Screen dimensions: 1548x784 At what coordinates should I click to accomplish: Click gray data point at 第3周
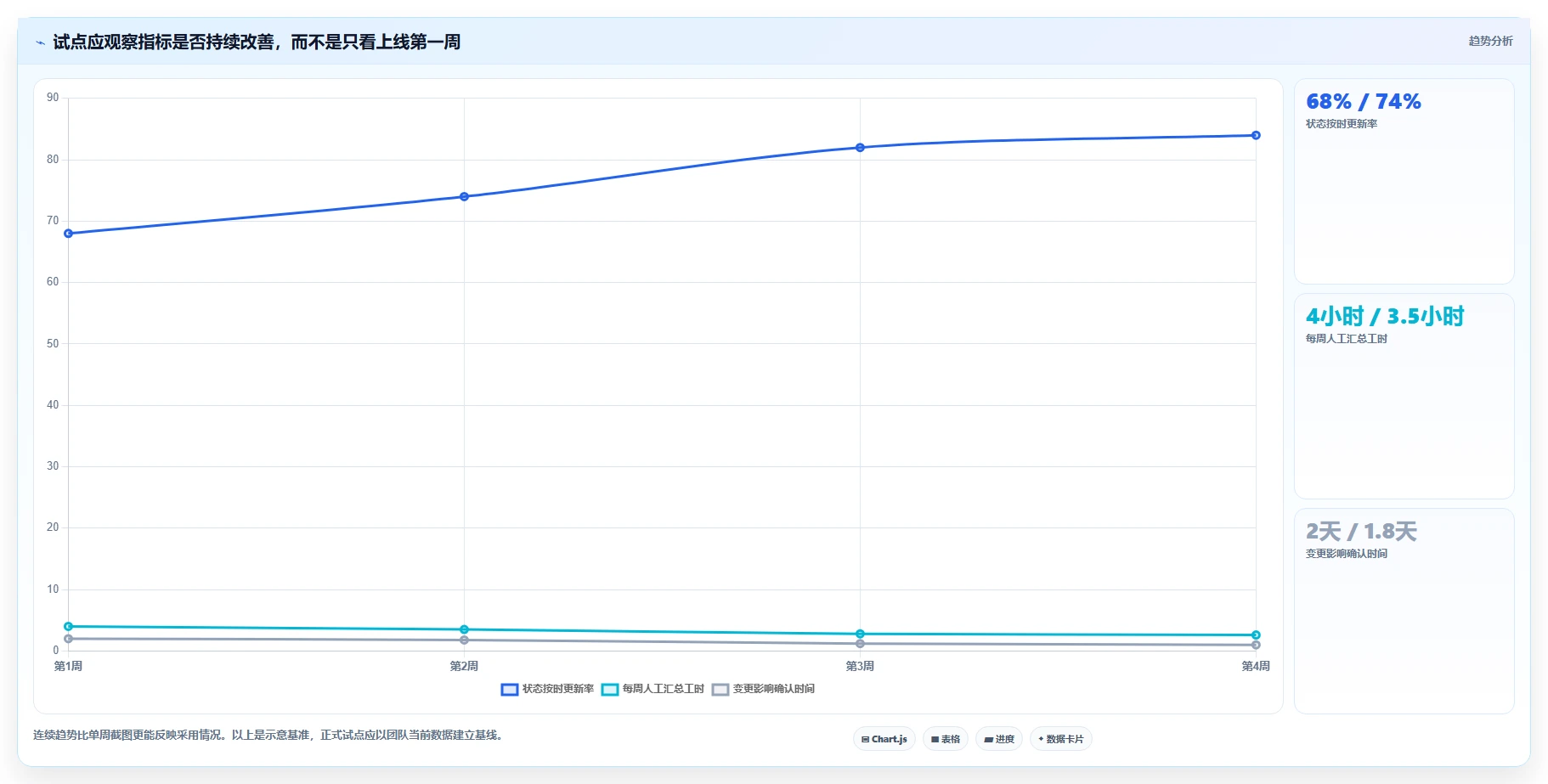click(x=860, y=644)
